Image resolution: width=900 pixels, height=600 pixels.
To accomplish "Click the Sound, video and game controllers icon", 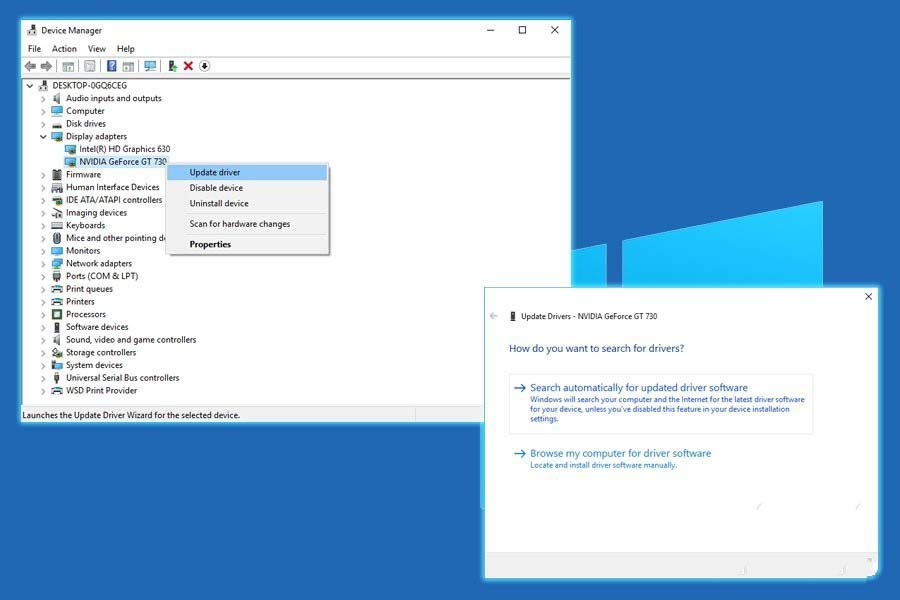I will pyautogui.click(x=57, y=340).
